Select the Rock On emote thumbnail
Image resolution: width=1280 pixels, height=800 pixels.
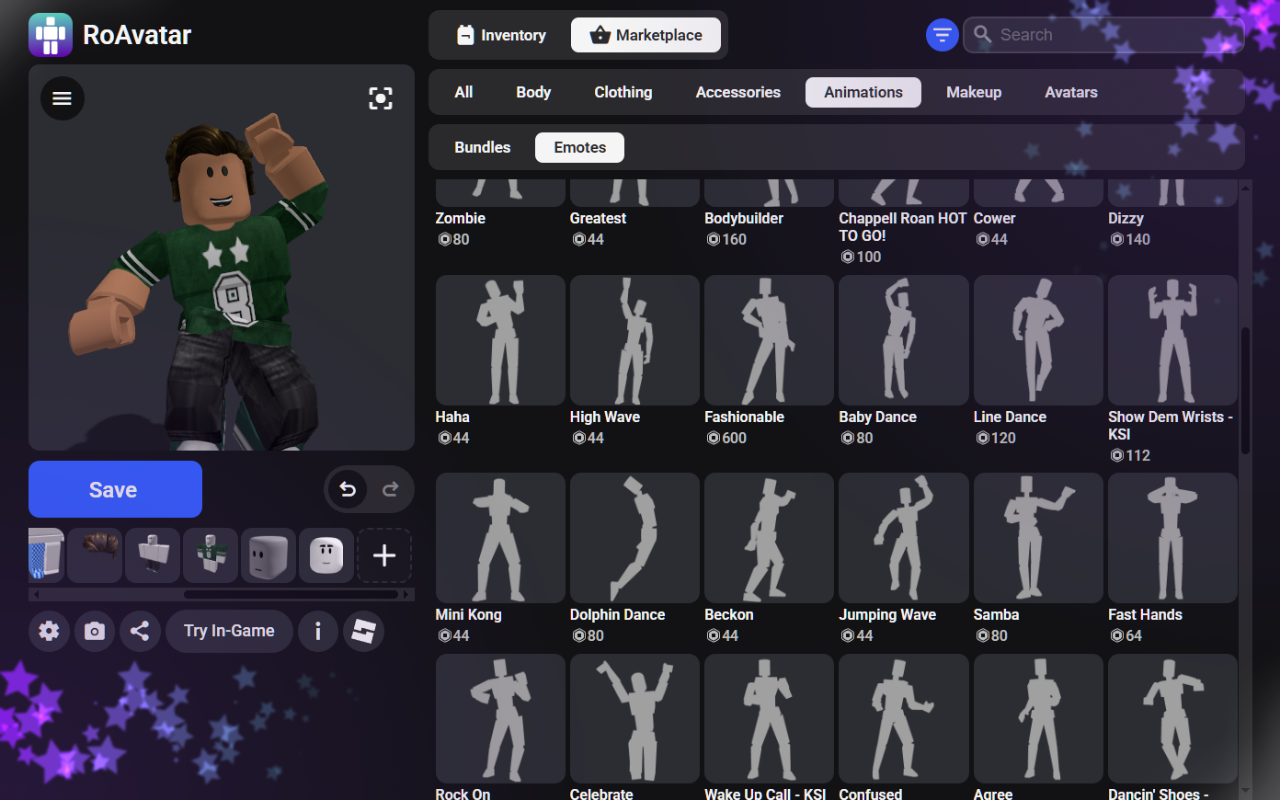500,719
